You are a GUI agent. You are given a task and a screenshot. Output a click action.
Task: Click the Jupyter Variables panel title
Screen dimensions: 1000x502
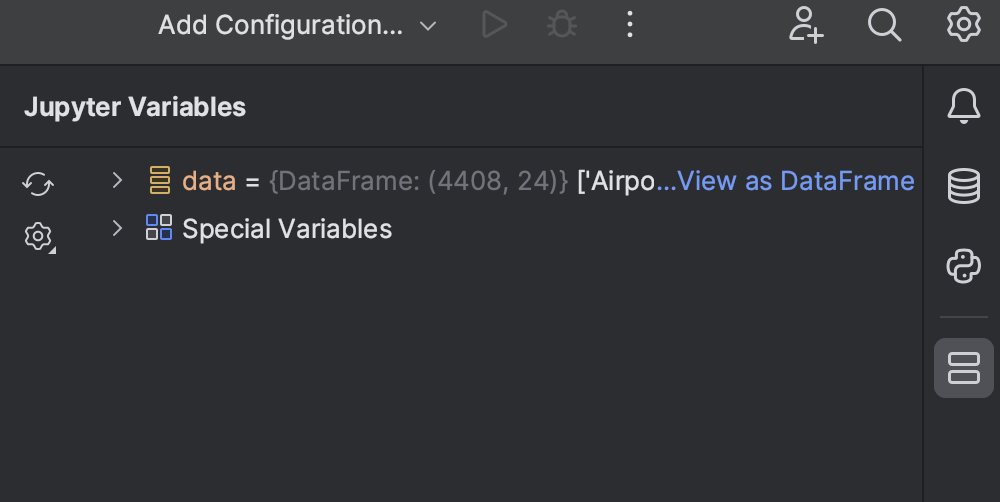tap(135, 107)
